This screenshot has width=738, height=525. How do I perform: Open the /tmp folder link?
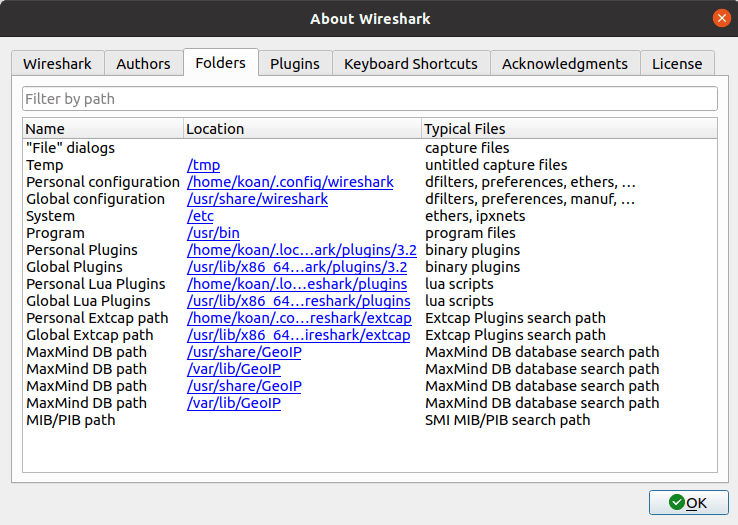[203, 165]
